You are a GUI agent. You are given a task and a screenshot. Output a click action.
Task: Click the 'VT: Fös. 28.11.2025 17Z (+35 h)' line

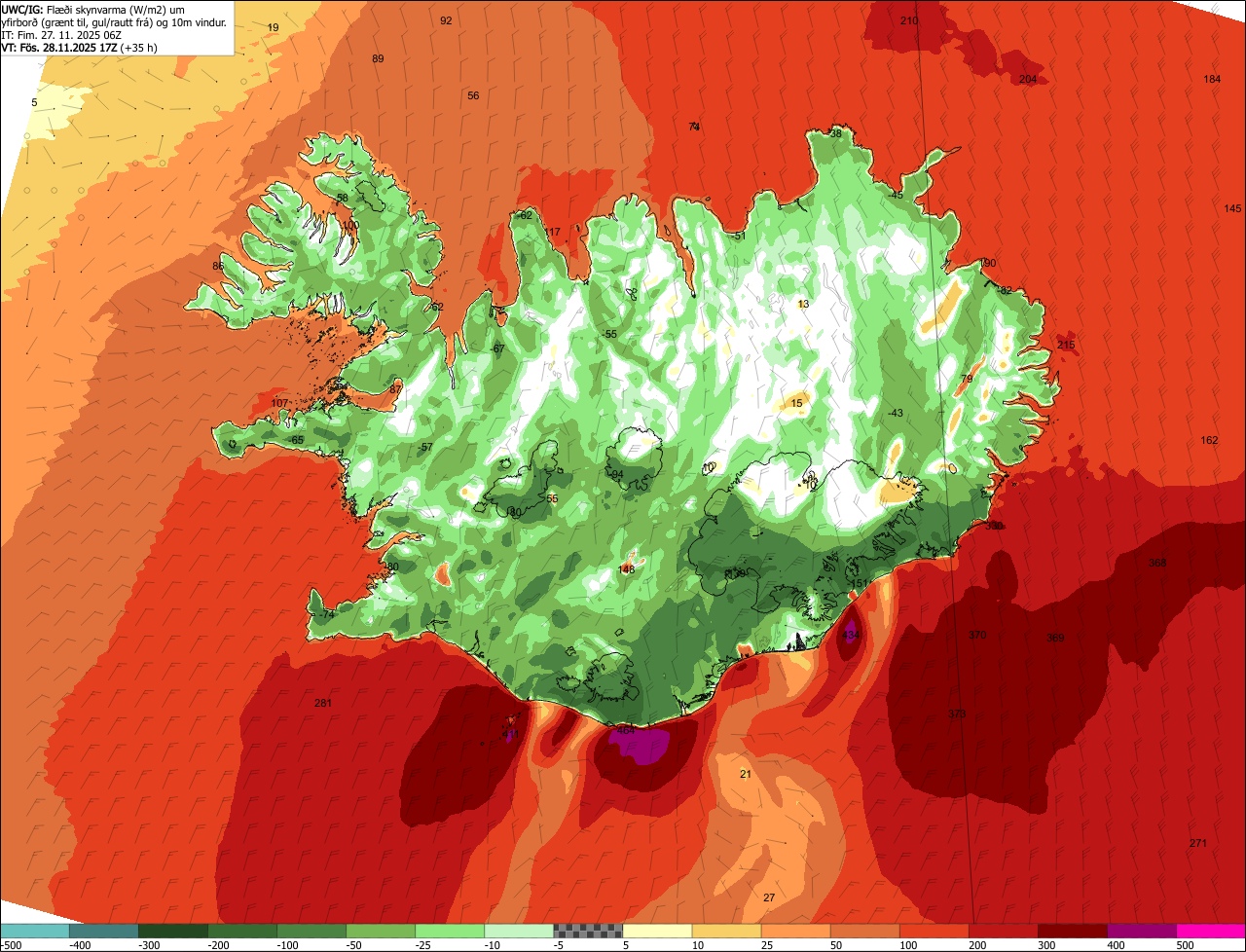80,47
